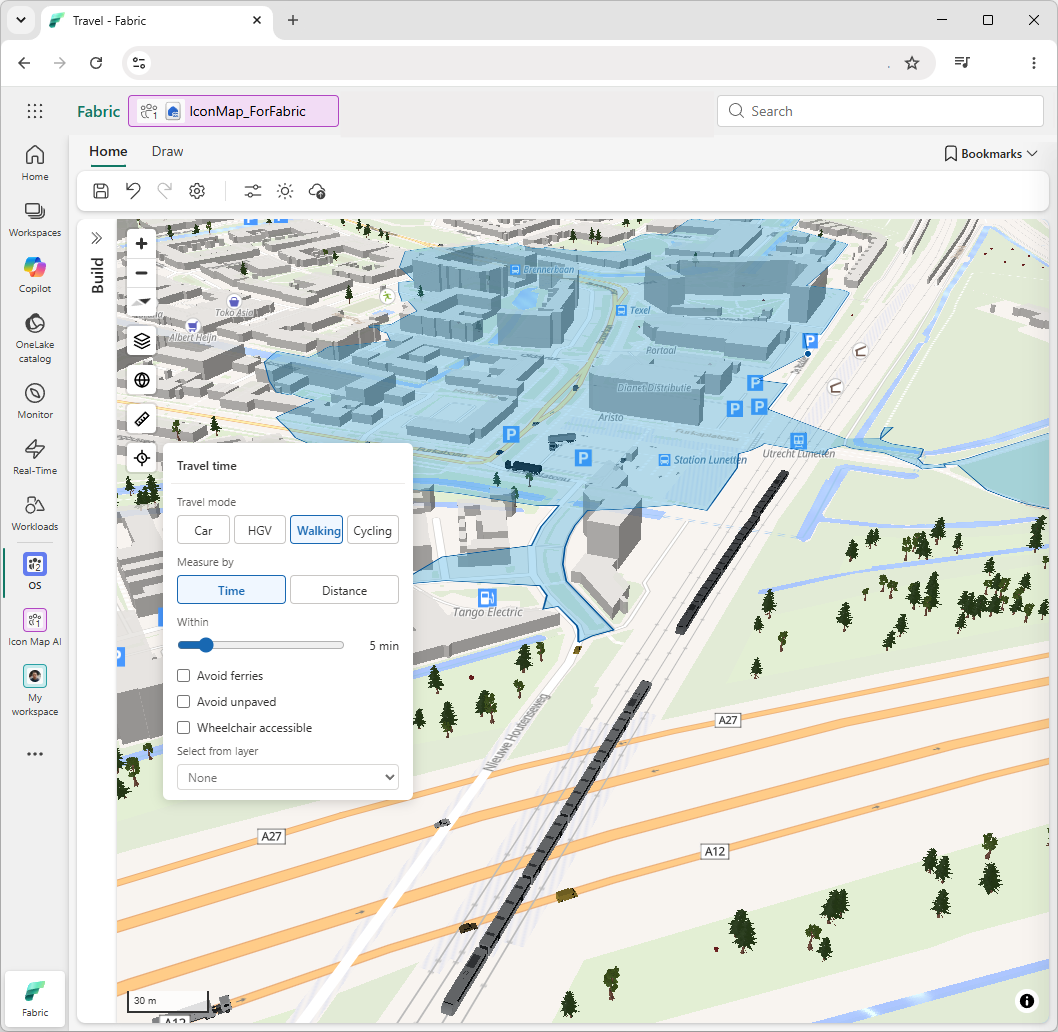The image size is (1058, 1032).
Task: Measure by Time option
Action: pos(231,590)
